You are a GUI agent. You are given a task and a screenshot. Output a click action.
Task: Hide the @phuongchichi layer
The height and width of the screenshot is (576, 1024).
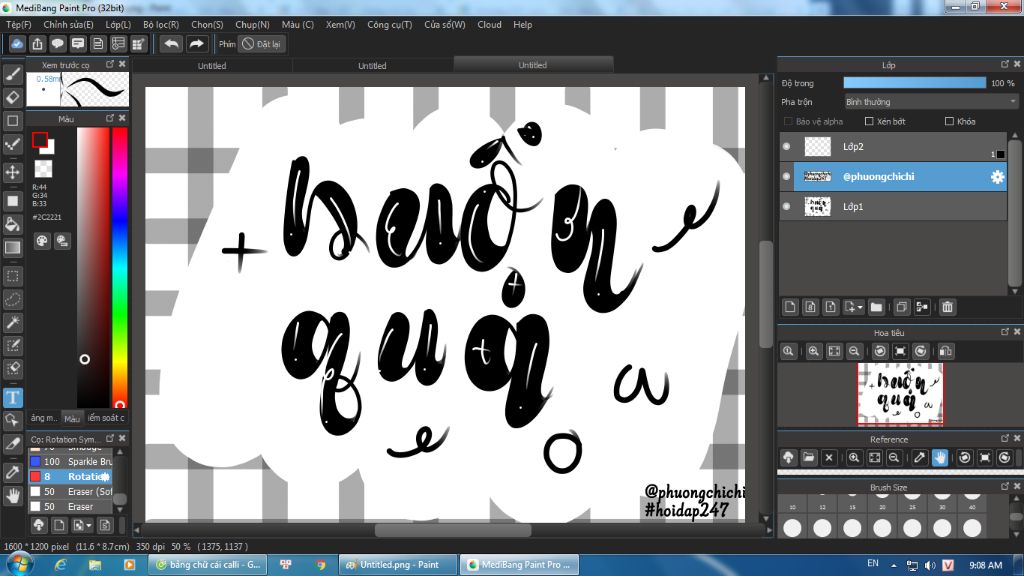[x=786, y=176]
